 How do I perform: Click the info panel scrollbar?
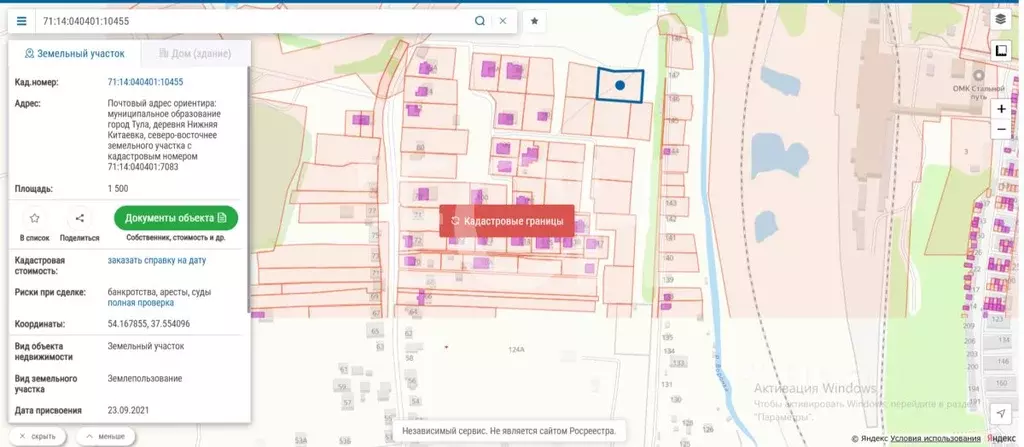click(248, 190)
